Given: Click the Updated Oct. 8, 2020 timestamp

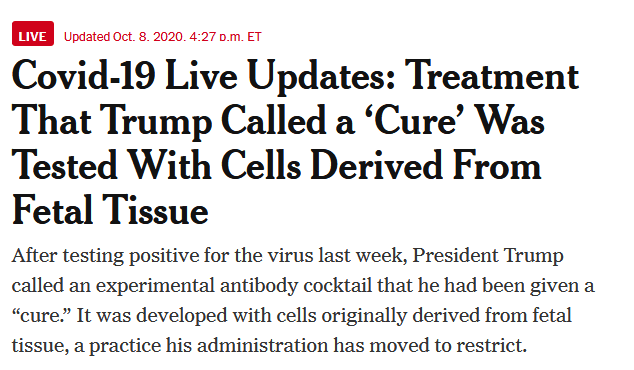Looking at the screenshot, I should click(x=163, y=37).
